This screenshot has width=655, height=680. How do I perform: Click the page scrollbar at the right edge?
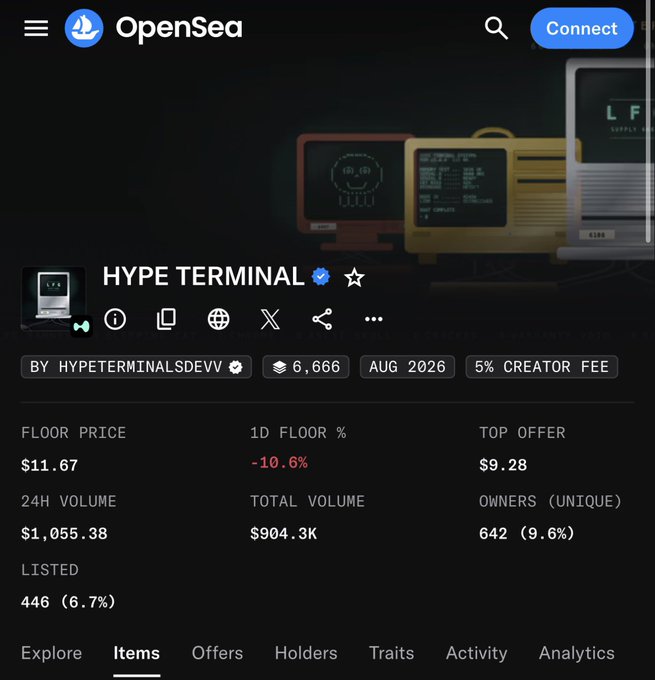click(x=648, y=121)
